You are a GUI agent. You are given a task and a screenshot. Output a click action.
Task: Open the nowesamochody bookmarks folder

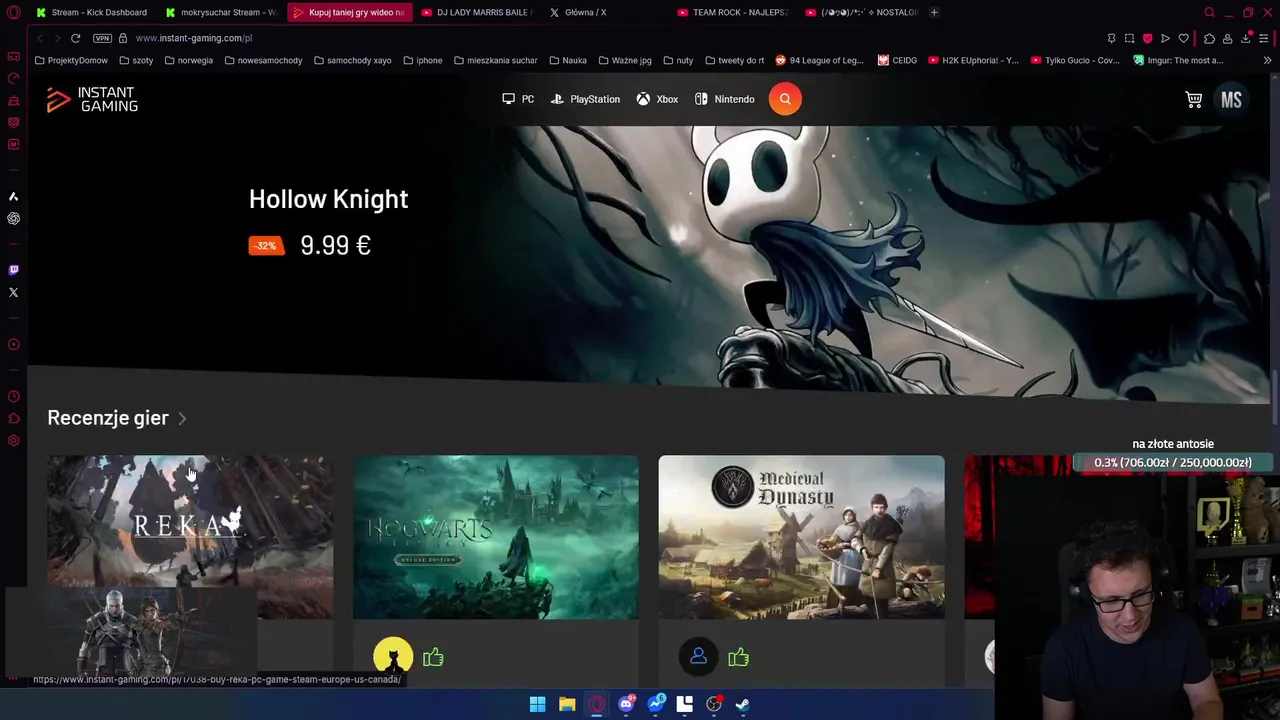(263, 60)
